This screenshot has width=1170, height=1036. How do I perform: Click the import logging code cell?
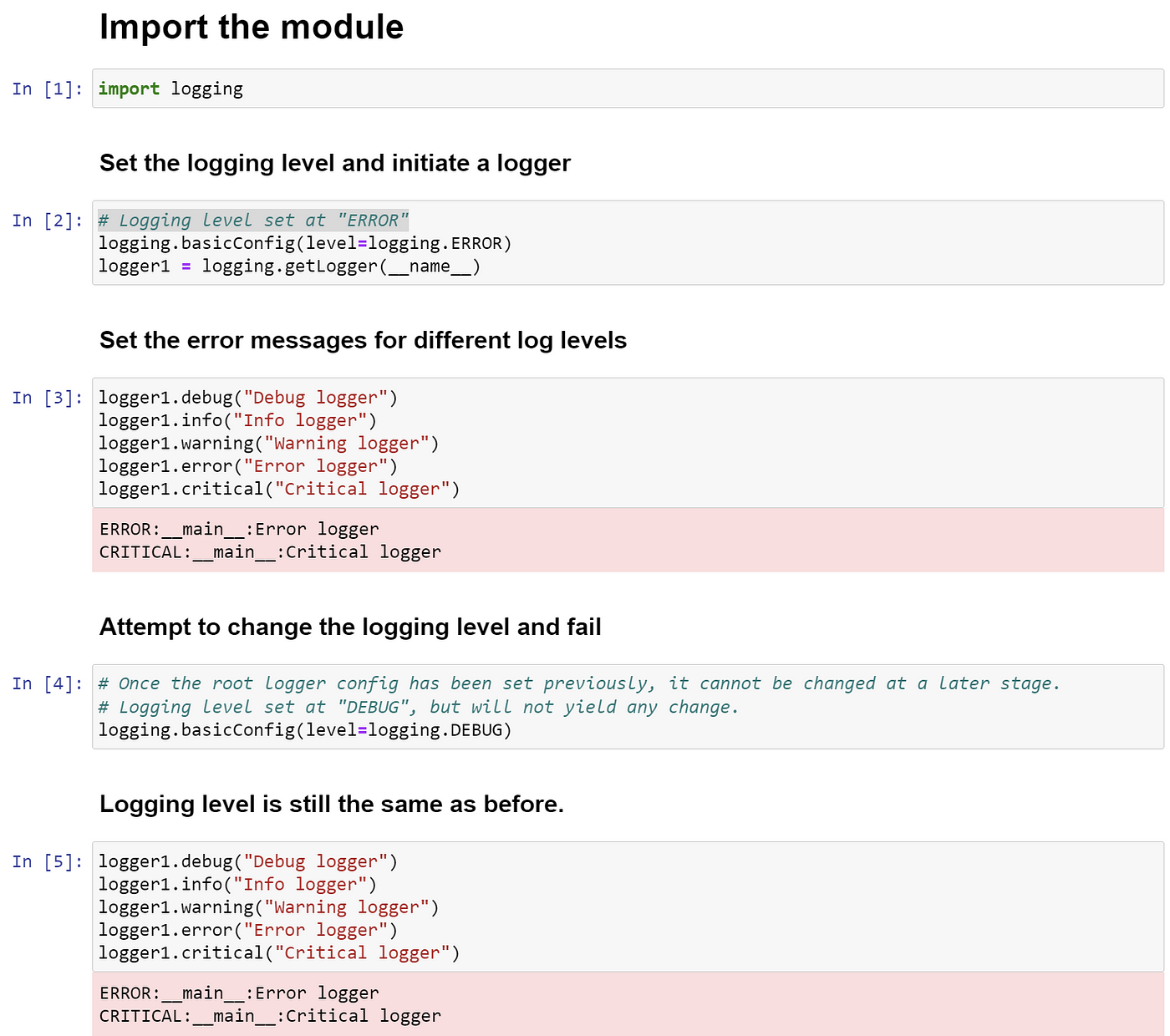click(x=628, y=89)
